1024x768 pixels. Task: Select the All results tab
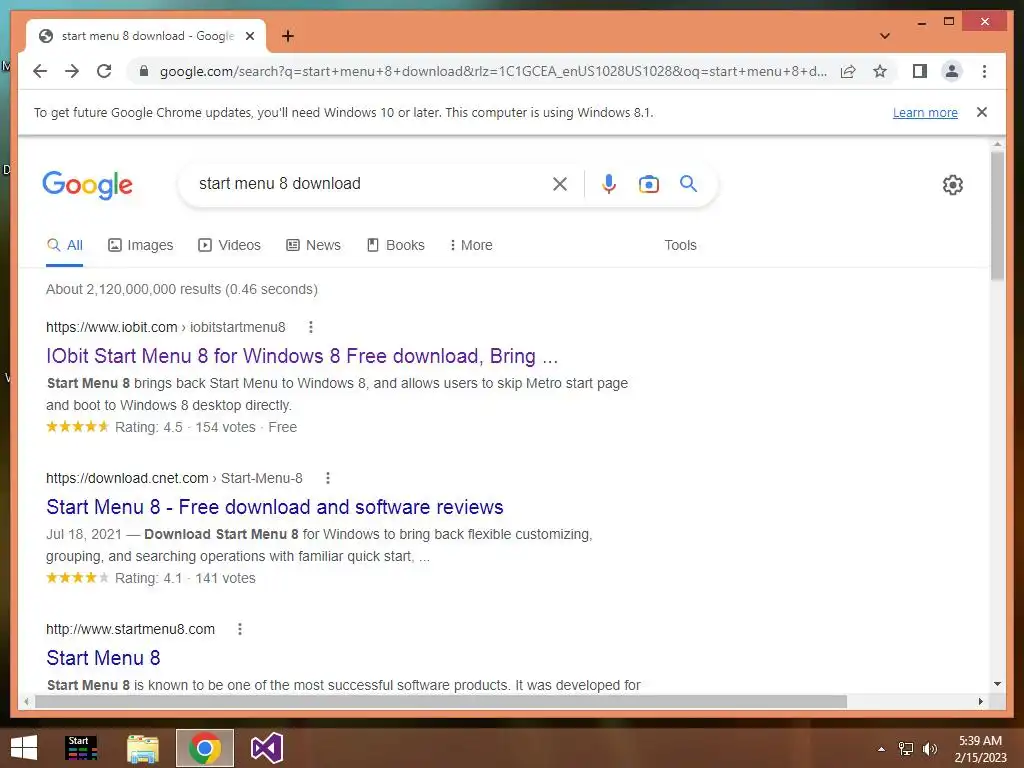coord(65,246)
